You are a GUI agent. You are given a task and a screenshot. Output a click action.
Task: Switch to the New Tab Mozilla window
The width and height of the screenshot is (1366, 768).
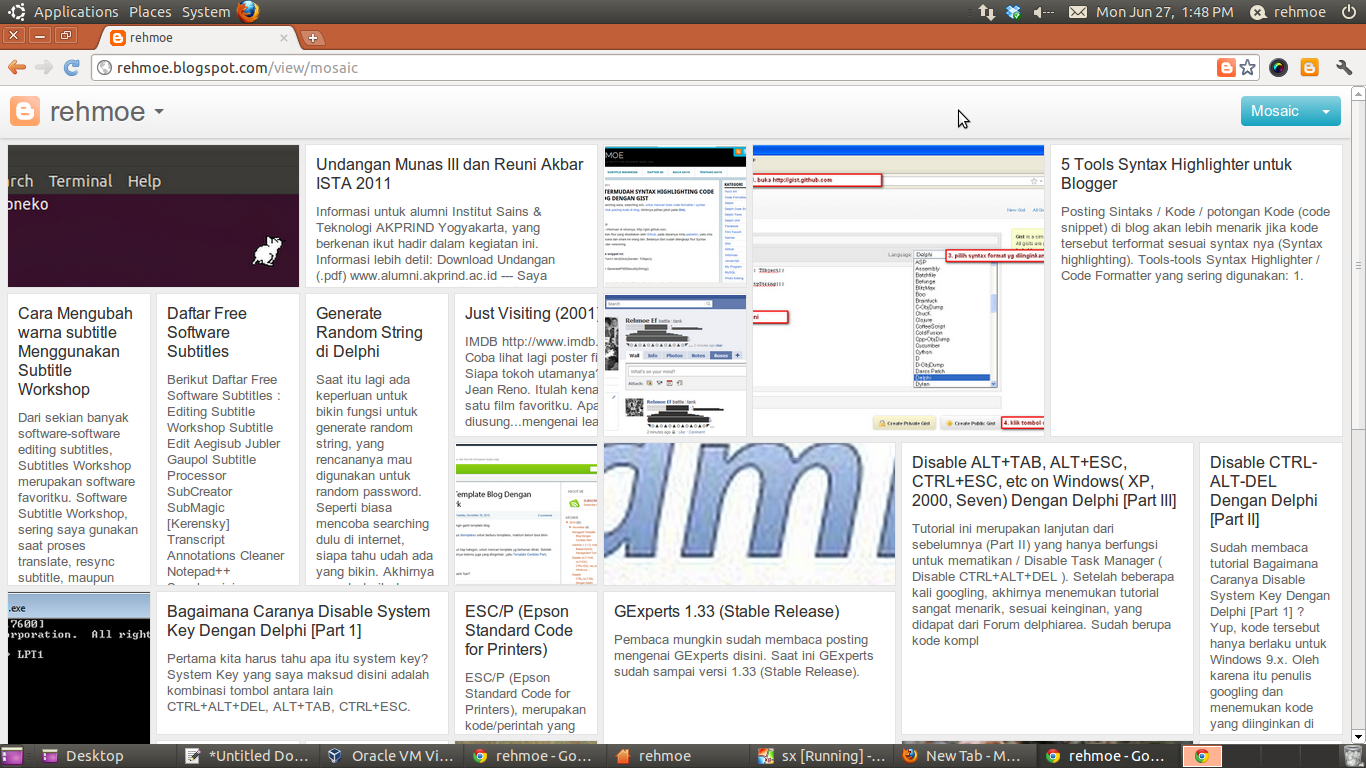click(966, 756)
